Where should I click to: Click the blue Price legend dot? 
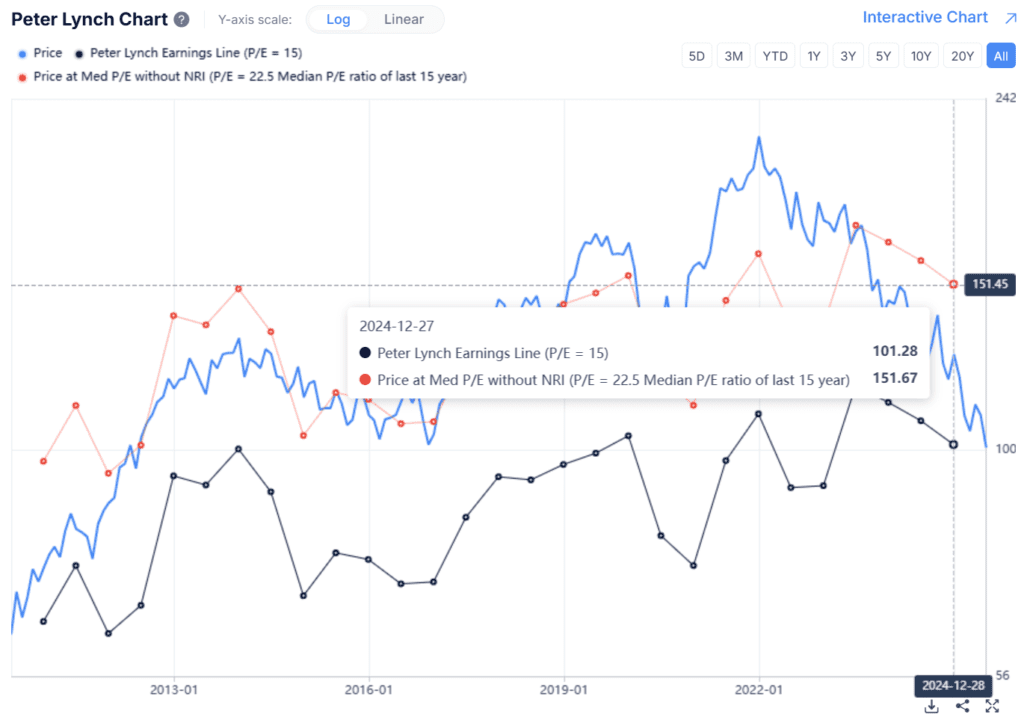[x=20, y=53]
